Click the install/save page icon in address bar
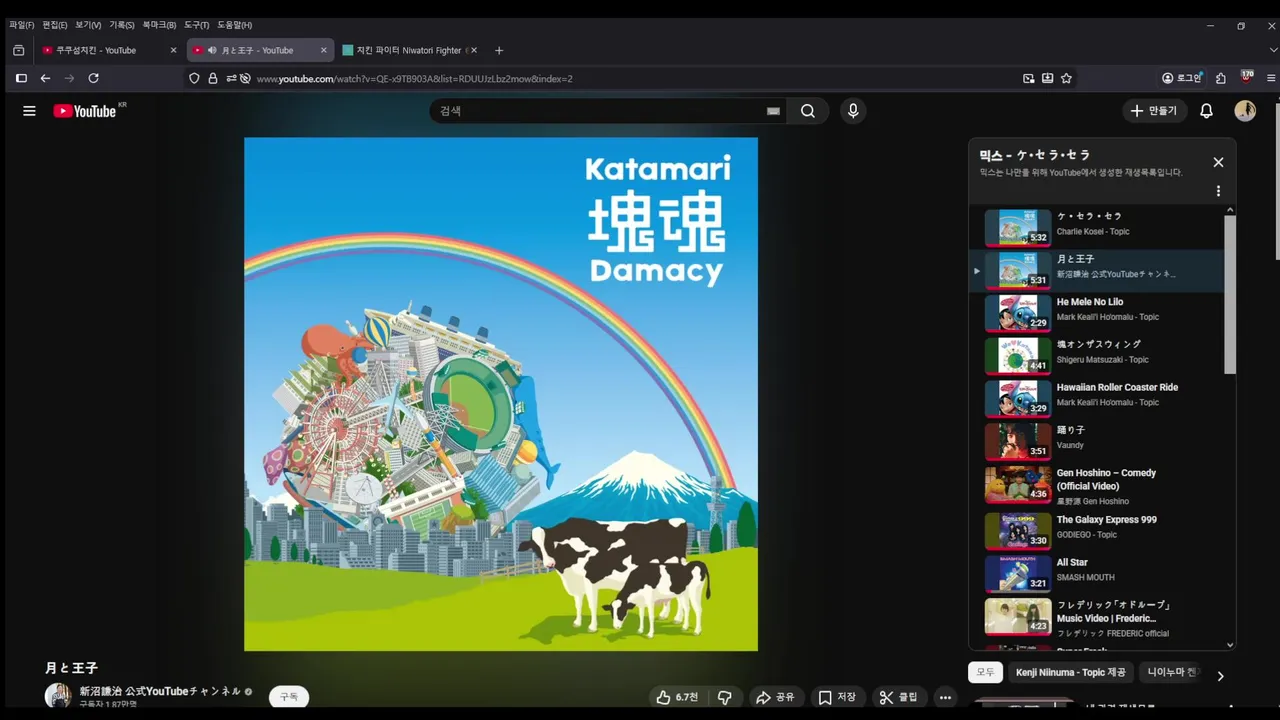Screen dimensions: 1280x720 (1047, 78)
